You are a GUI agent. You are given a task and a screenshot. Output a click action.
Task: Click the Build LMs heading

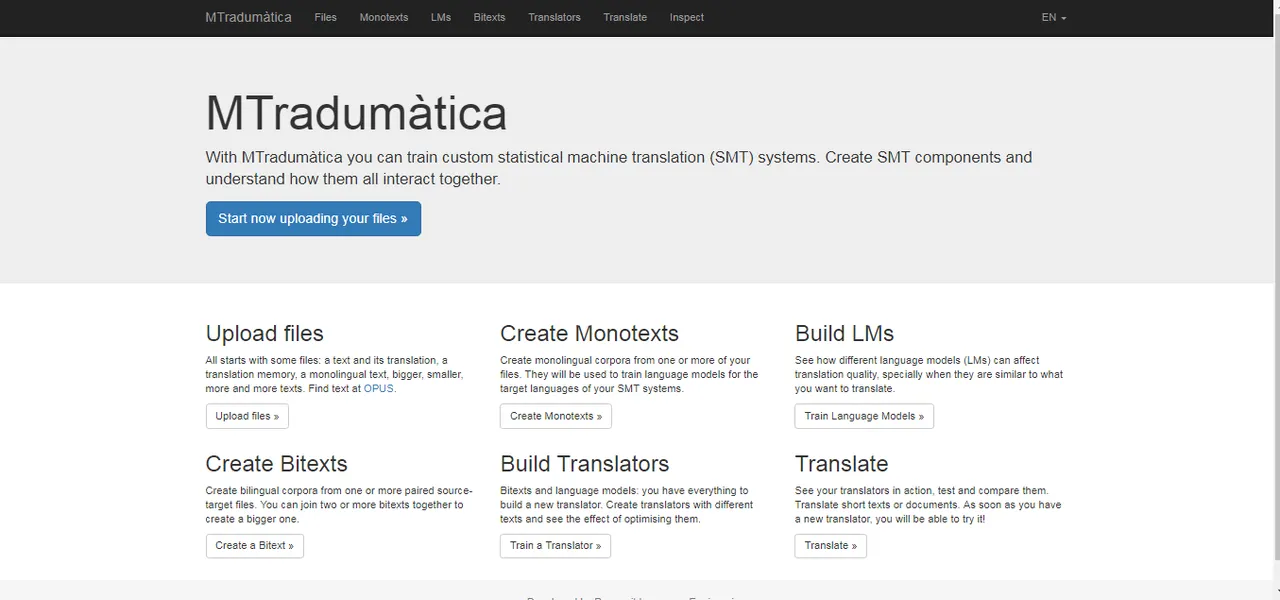tap(844, 334)
